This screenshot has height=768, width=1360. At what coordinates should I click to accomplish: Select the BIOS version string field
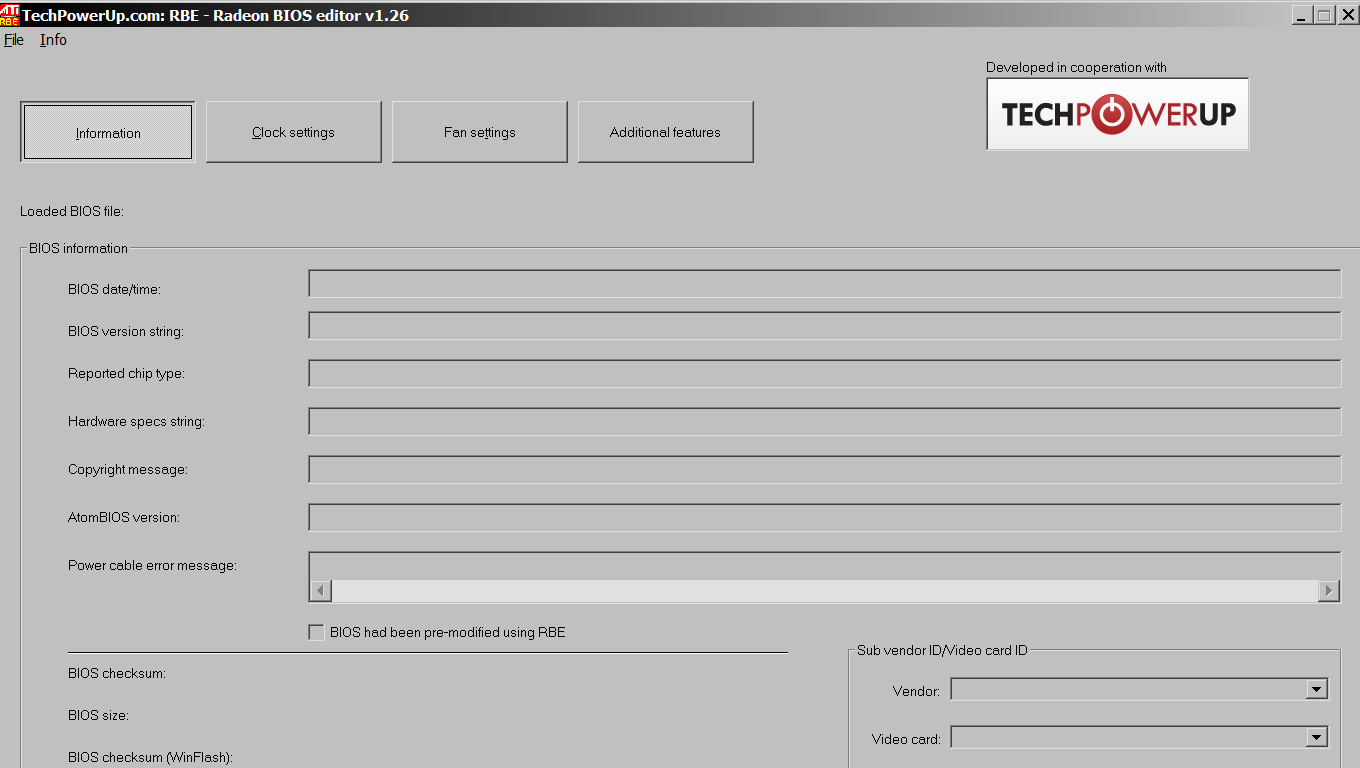coord(824,326)
